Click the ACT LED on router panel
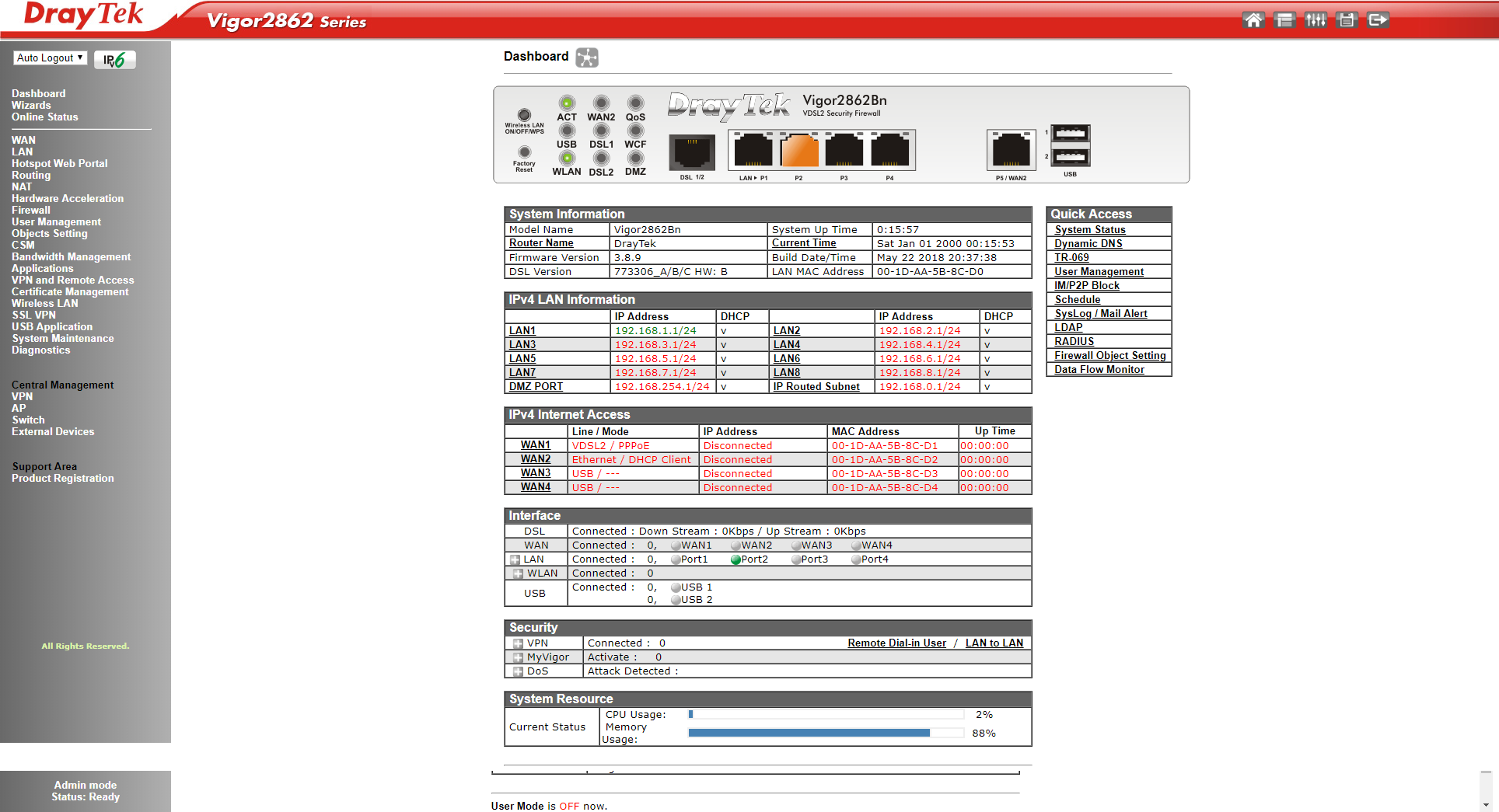The height and width of the screenshot is (812, 1499). tap(567, 103)
